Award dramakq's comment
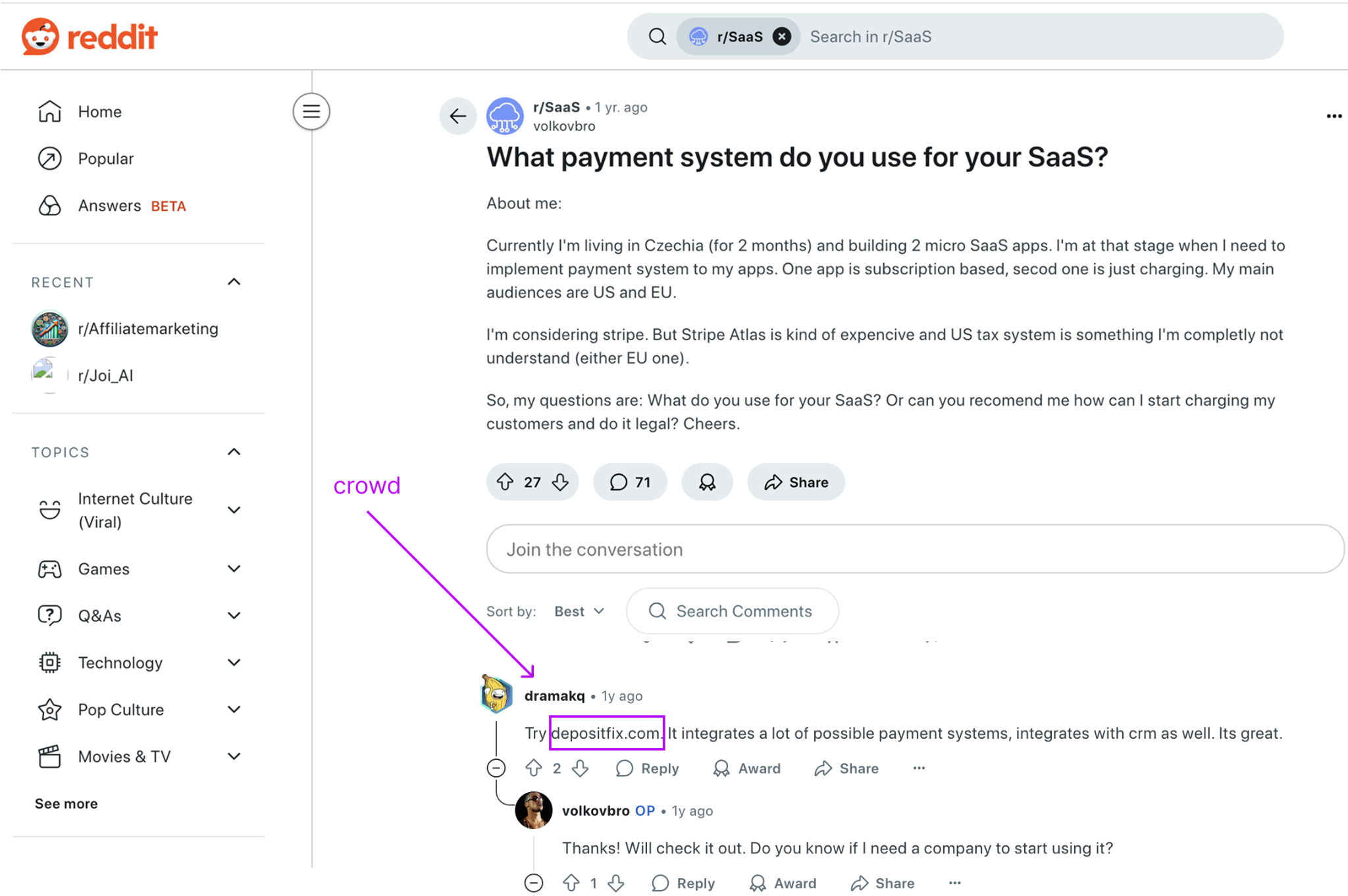This screenshot has width=1348, height=896. click(x=747, y=768)
